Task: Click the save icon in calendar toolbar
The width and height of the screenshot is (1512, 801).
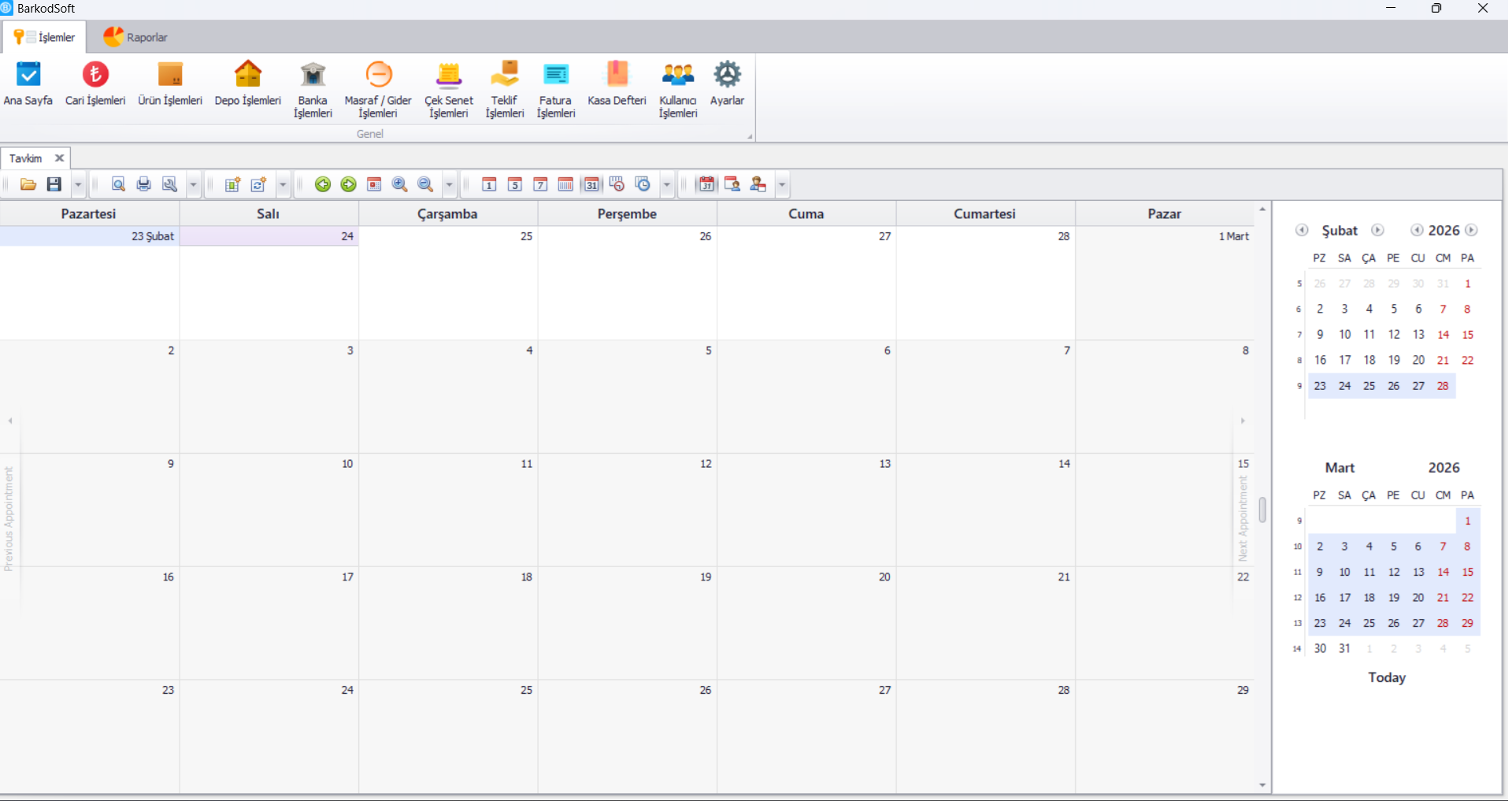Action: (54, 184)
